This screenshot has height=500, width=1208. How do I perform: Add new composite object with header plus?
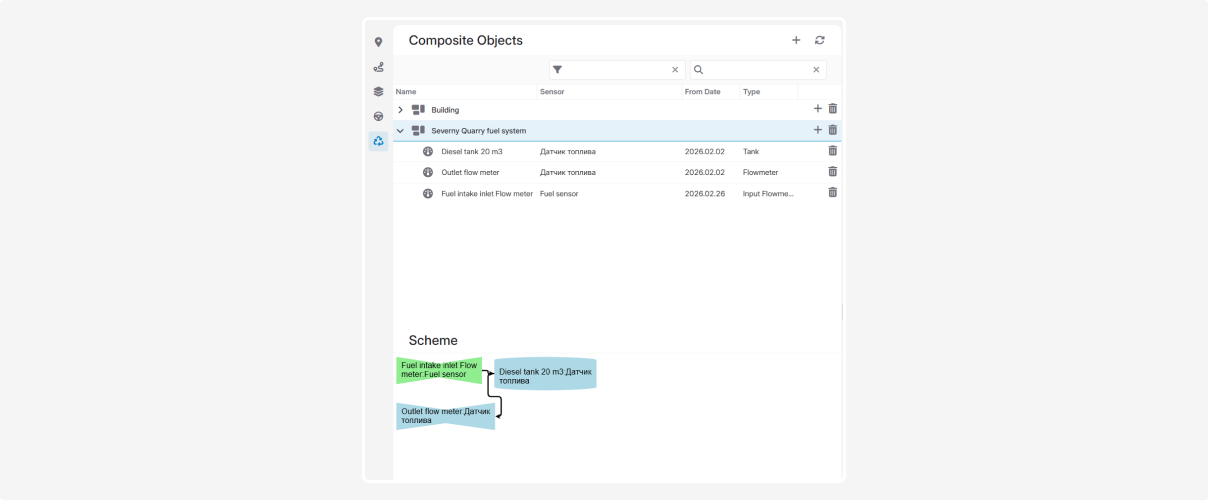coord(796,40)
